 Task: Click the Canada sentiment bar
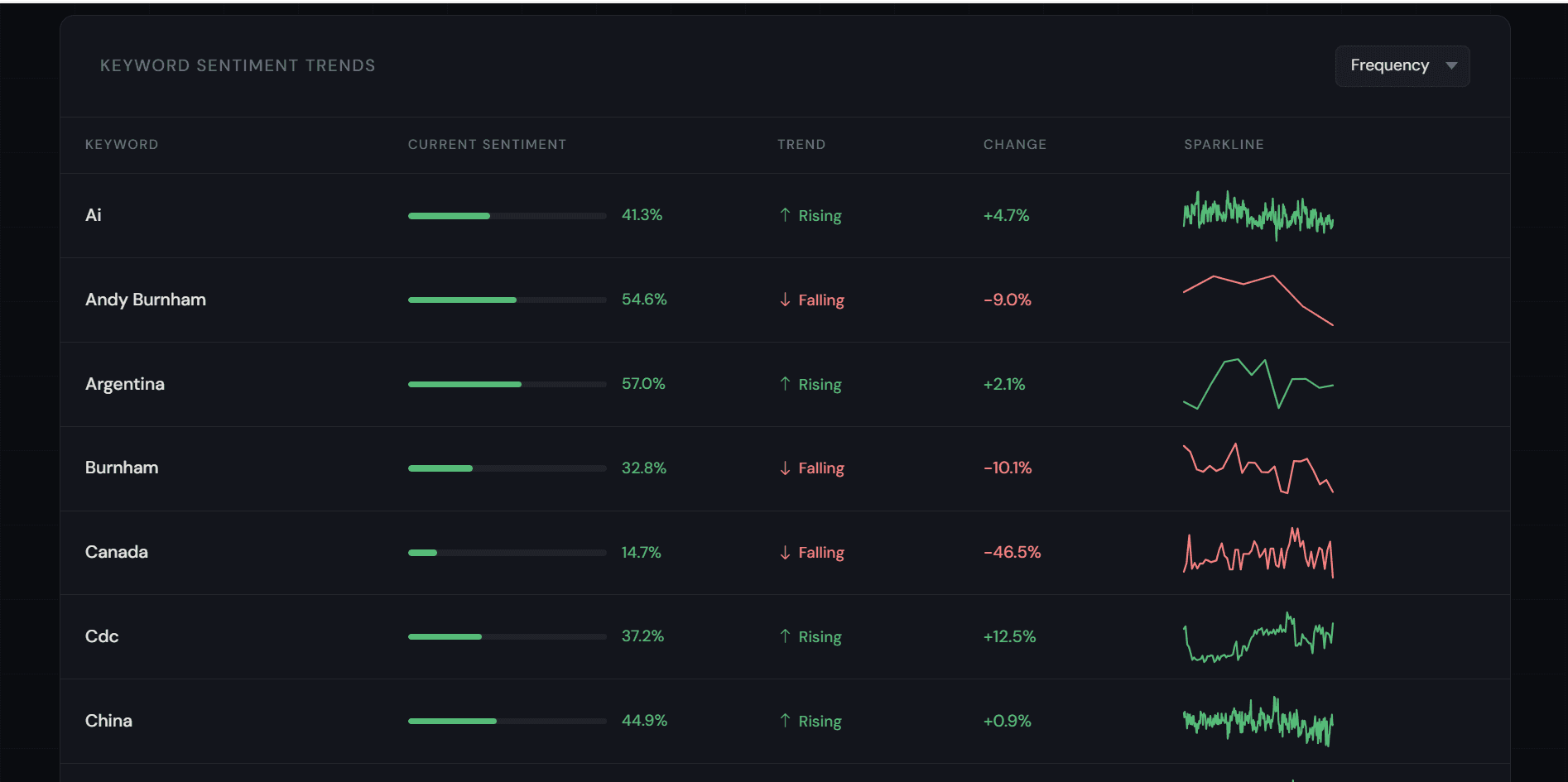pyautogui.click(x=507, y=553)
